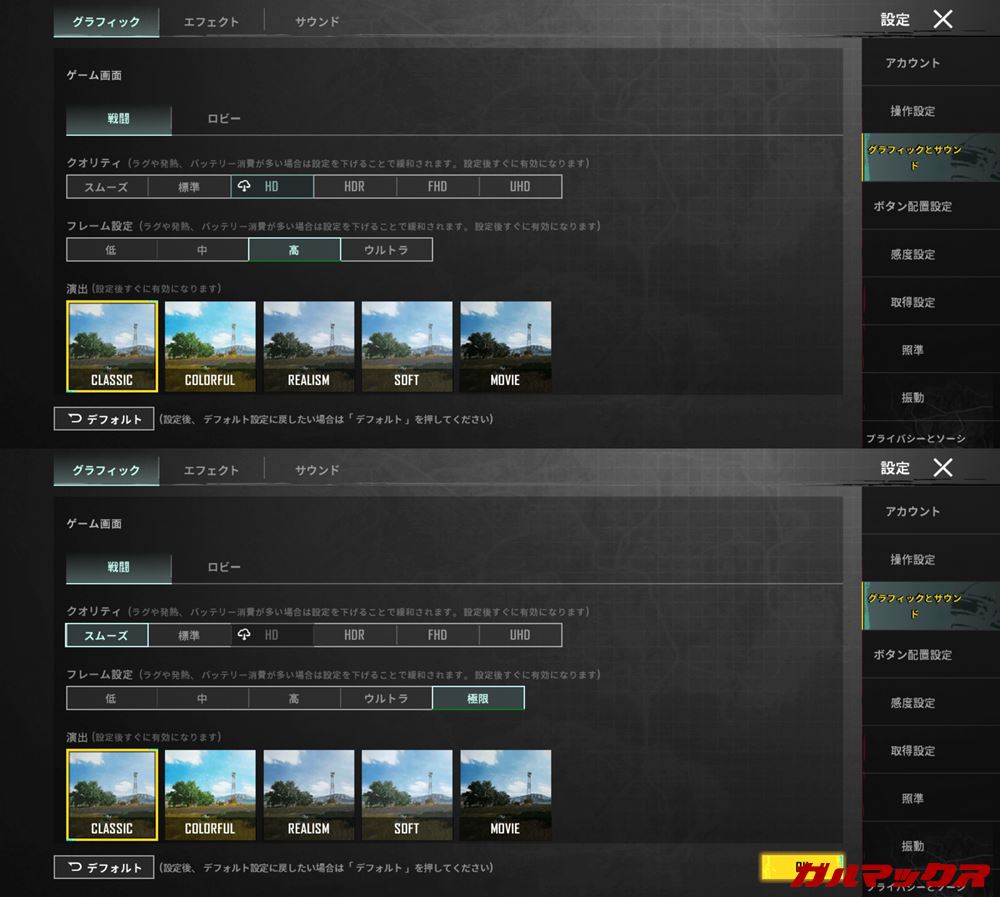Set quality to スムーズ in the lower panel
The image size is (1000, 897).
[x=106, y=635]
